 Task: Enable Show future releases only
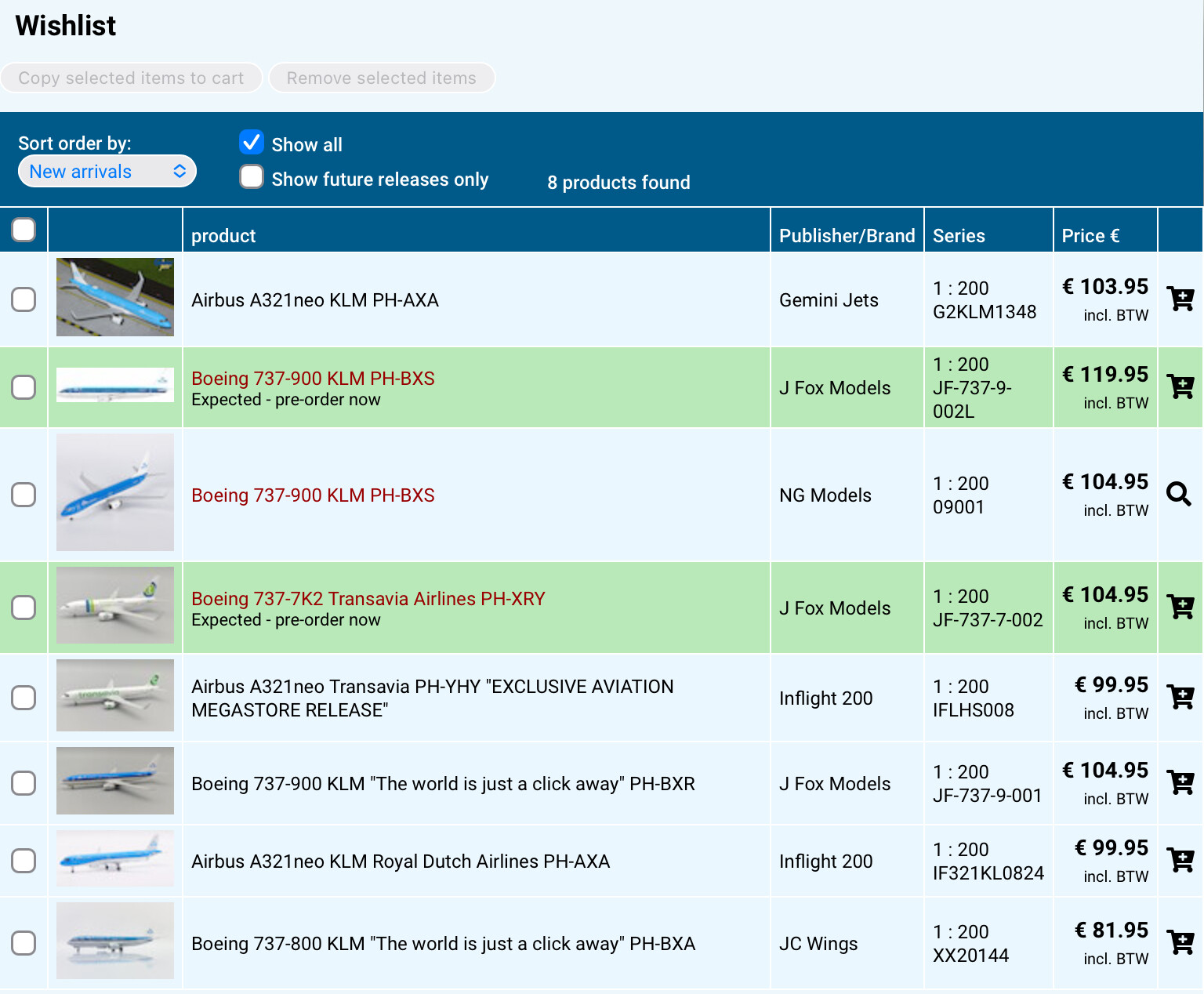tap(252, 176)
